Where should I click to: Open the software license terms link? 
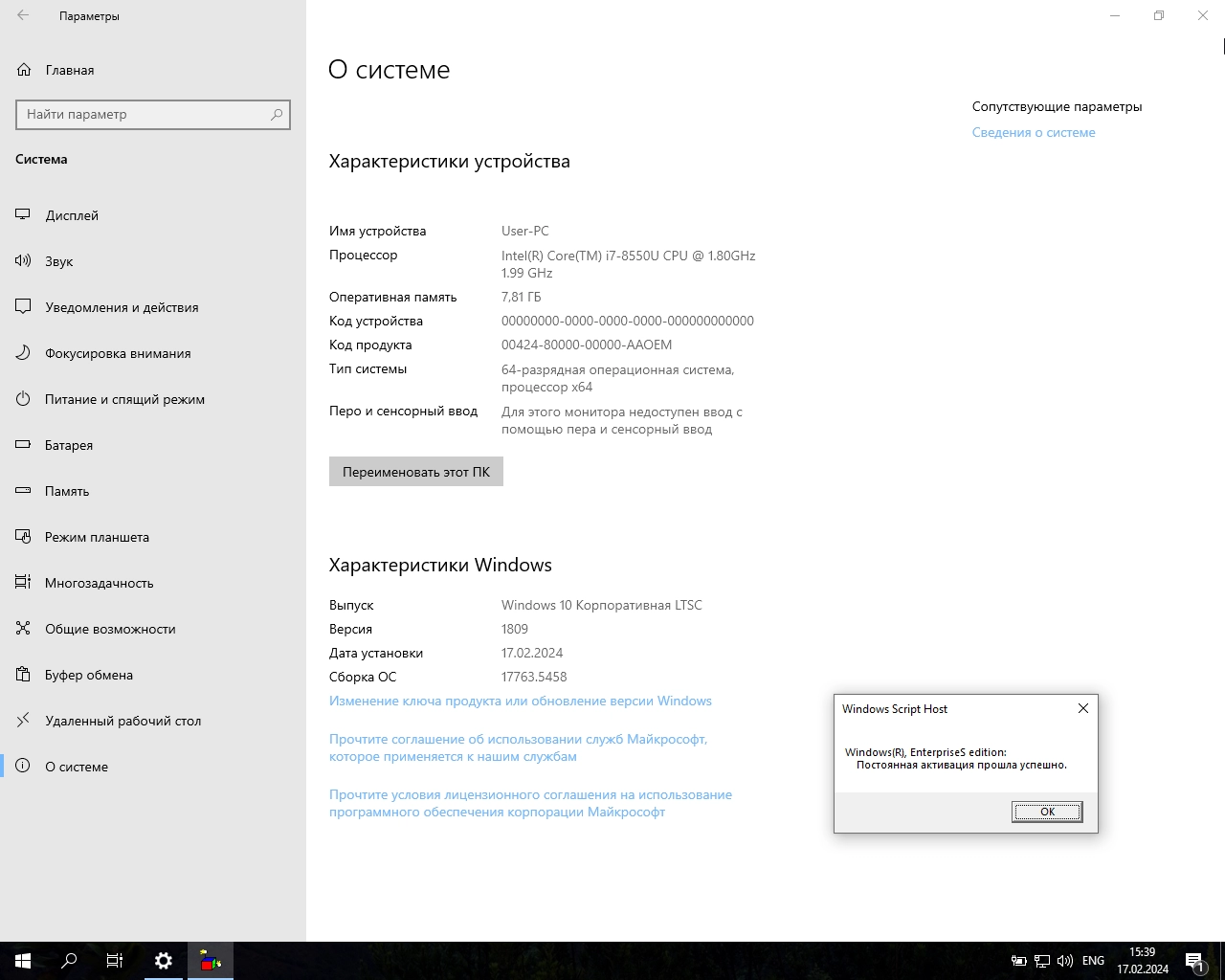coord(530,803)
